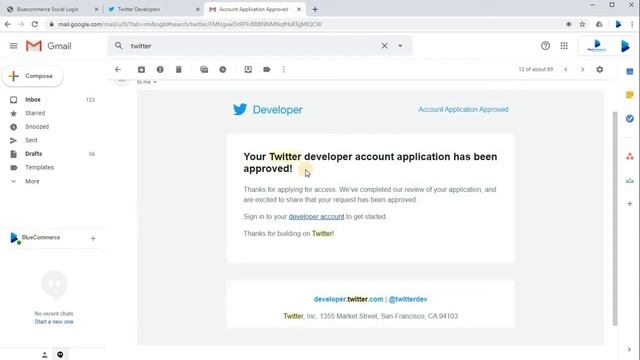Viewport: 640px width, 360px height.
Task: Apply a label to this email
Action: [267, 69]
